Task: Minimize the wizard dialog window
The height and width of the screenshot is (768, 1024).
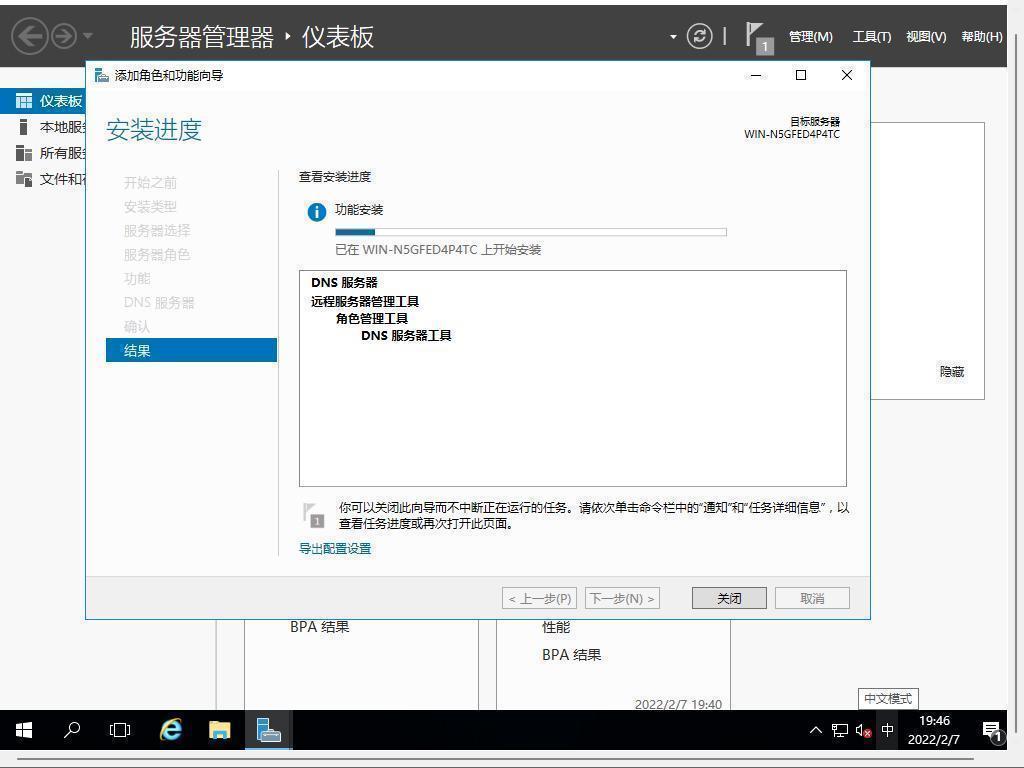Action: point(756,75)
